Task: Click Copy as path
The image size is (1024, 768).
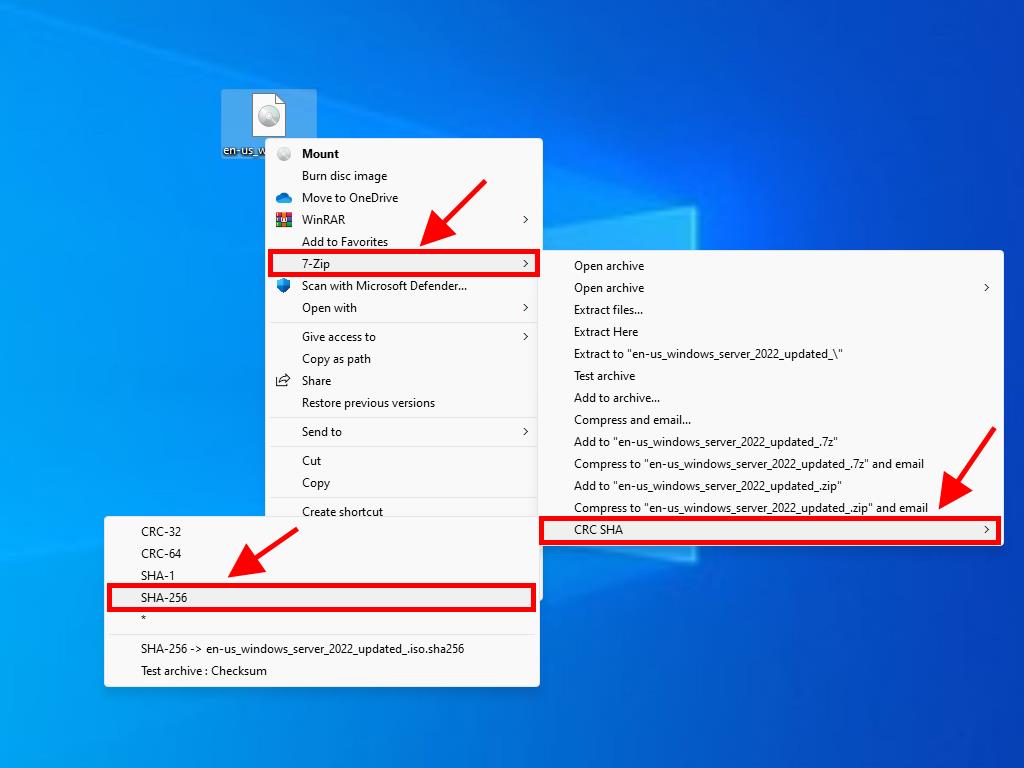Action: click(x=336, y=359)
